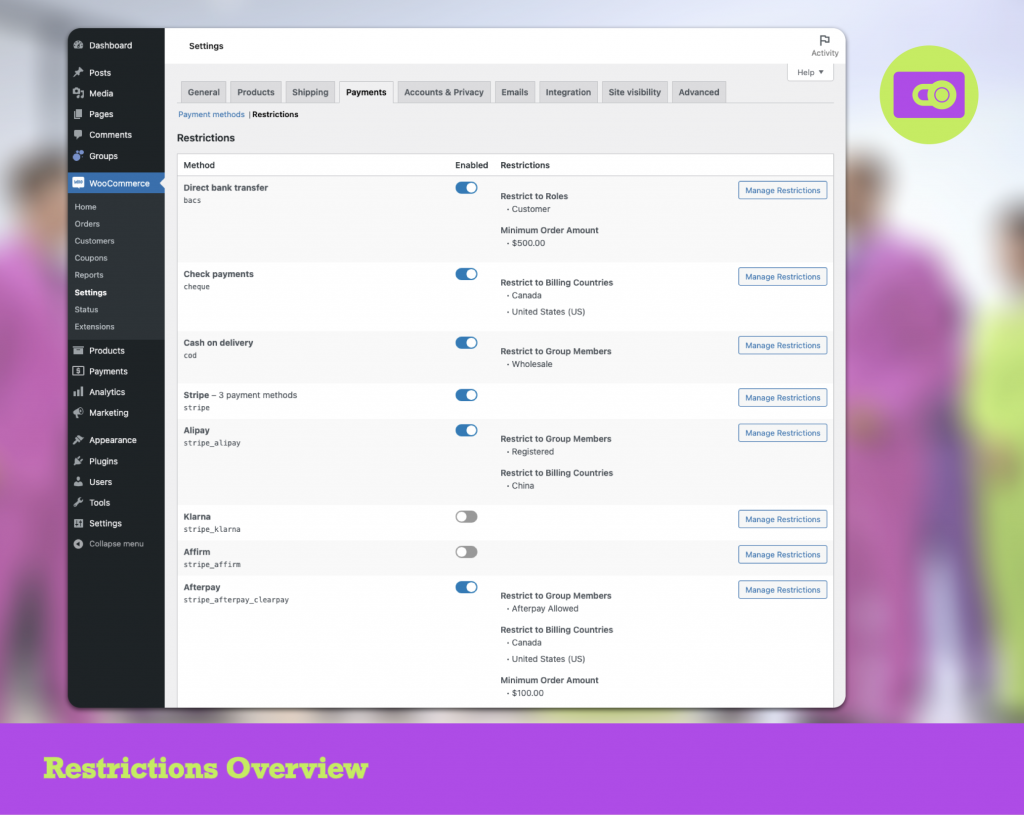The image size is (1024, 815).
Task: Click the Comments bubble icon
Action: pos(78,135)
